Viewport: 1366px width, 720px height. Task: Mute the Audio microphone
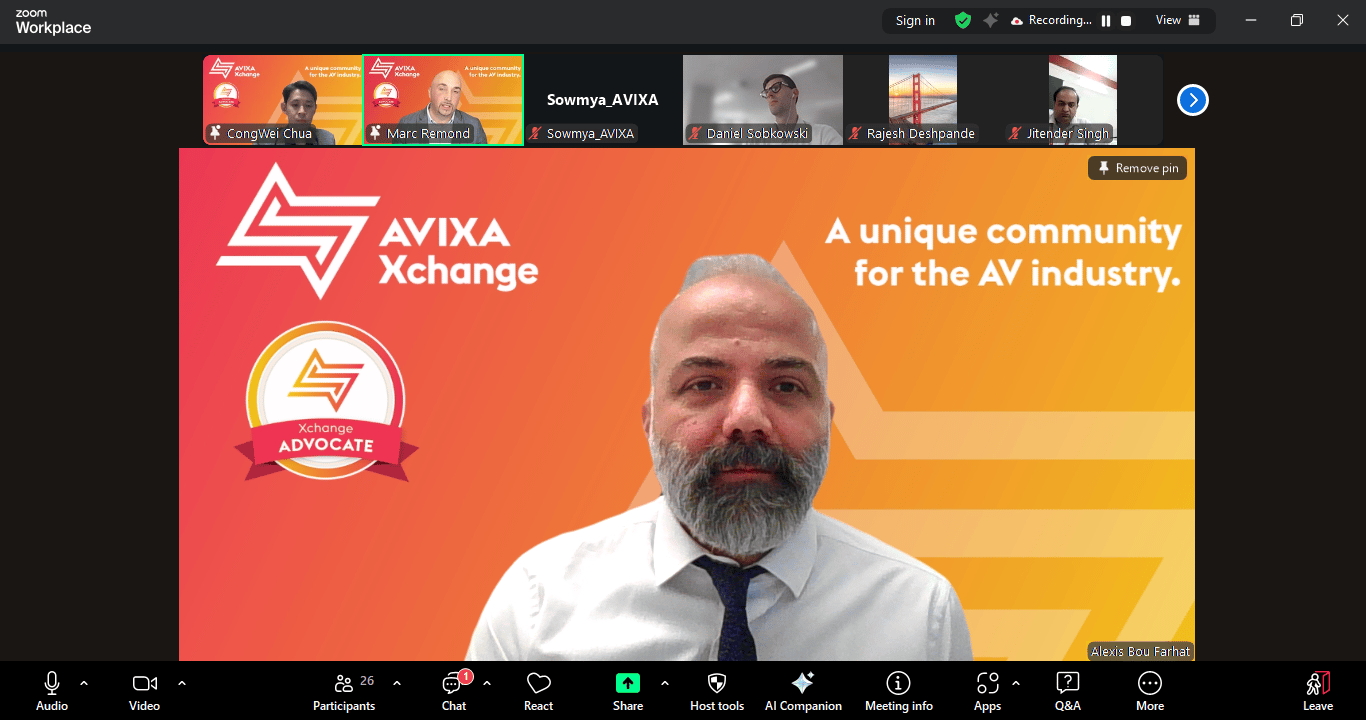tap(51, 690)
